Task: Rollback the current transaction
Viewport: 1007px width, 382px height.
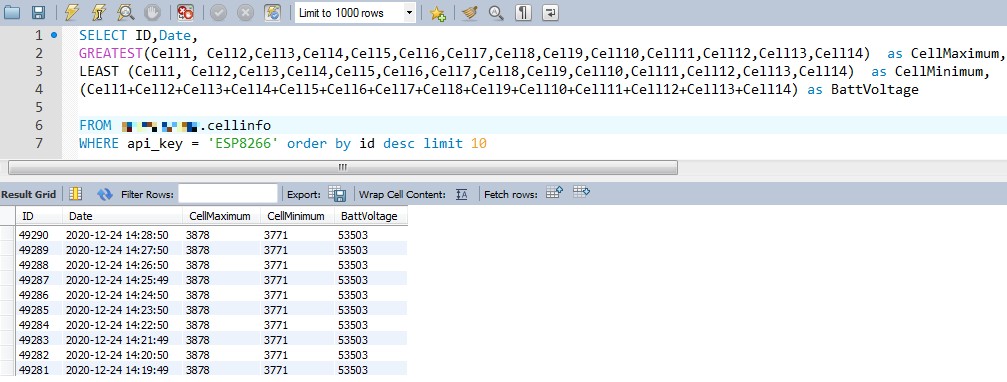Action: point(245,13)
